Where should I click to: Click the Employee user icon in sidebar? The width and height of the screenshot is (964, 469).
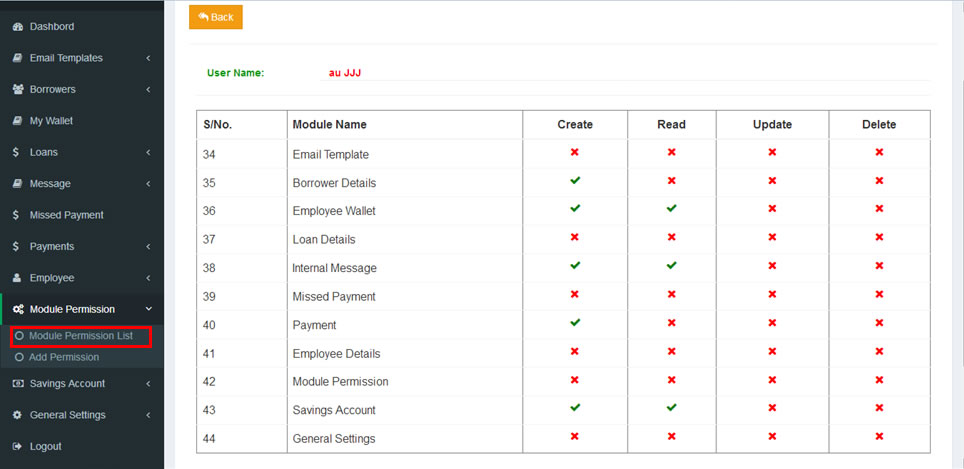18,278
